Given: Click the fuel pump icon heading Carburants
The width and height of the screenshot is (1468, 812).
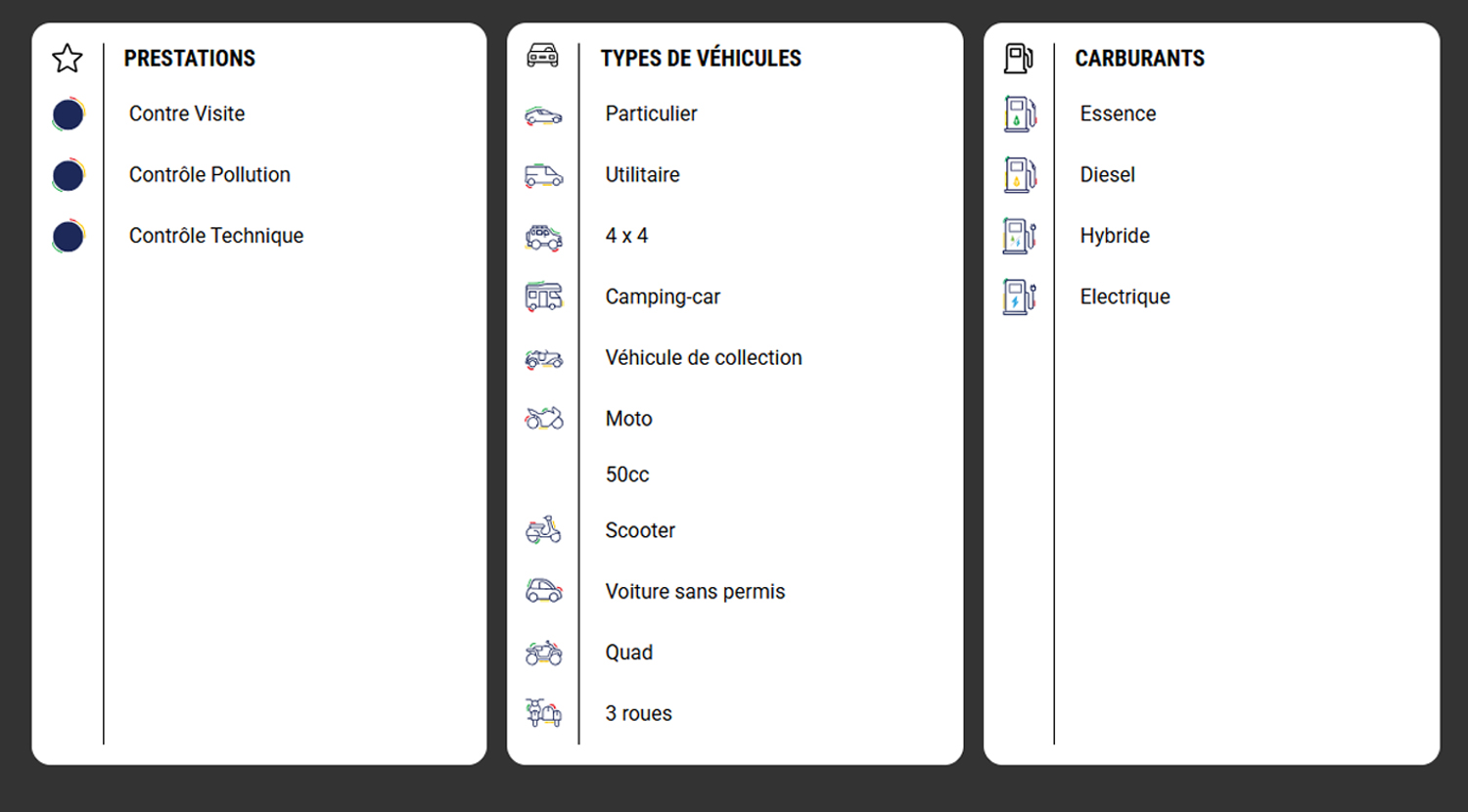Looking at the screenshot, I should 1019,59.
